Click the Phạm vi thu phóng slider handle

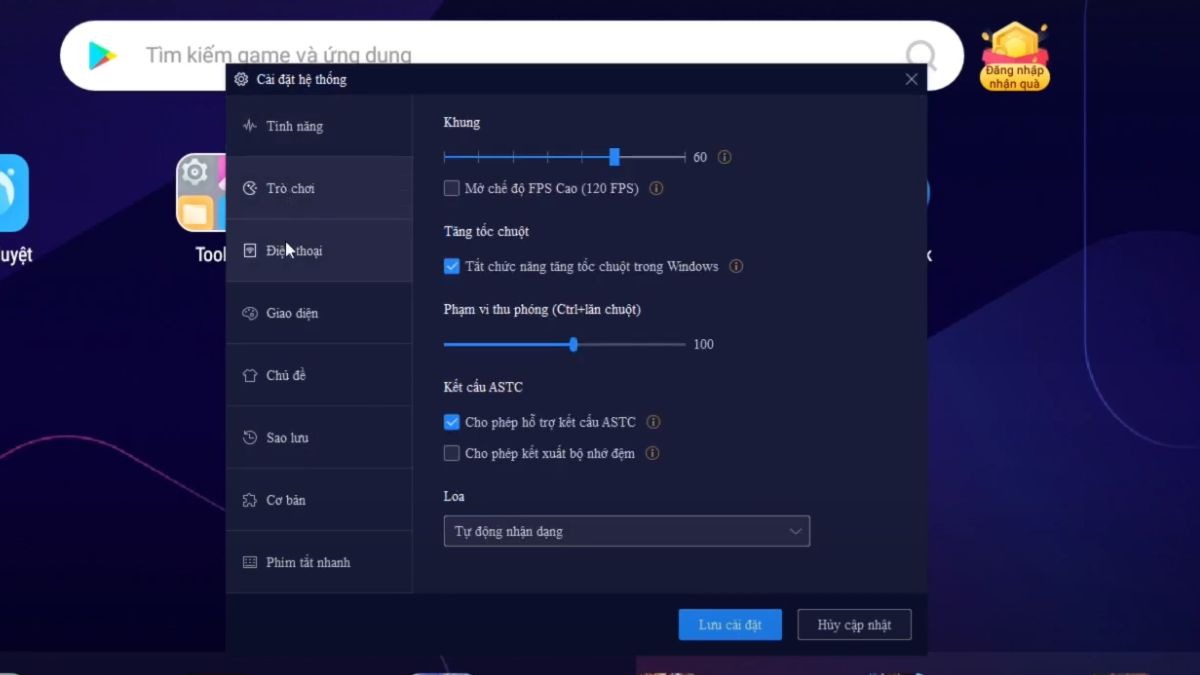click(573, 344)
